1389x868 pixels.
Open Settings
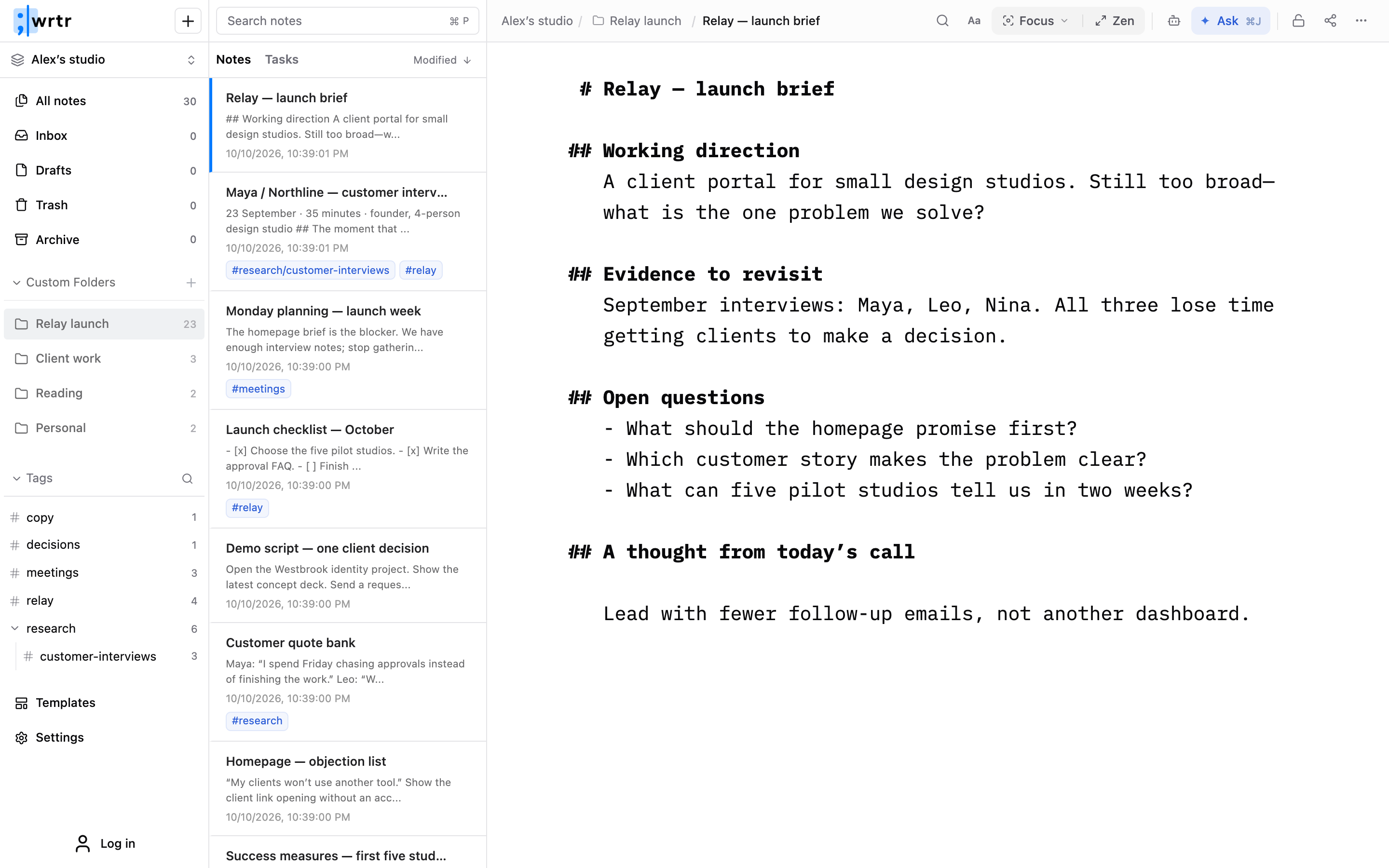coord(105,738)
